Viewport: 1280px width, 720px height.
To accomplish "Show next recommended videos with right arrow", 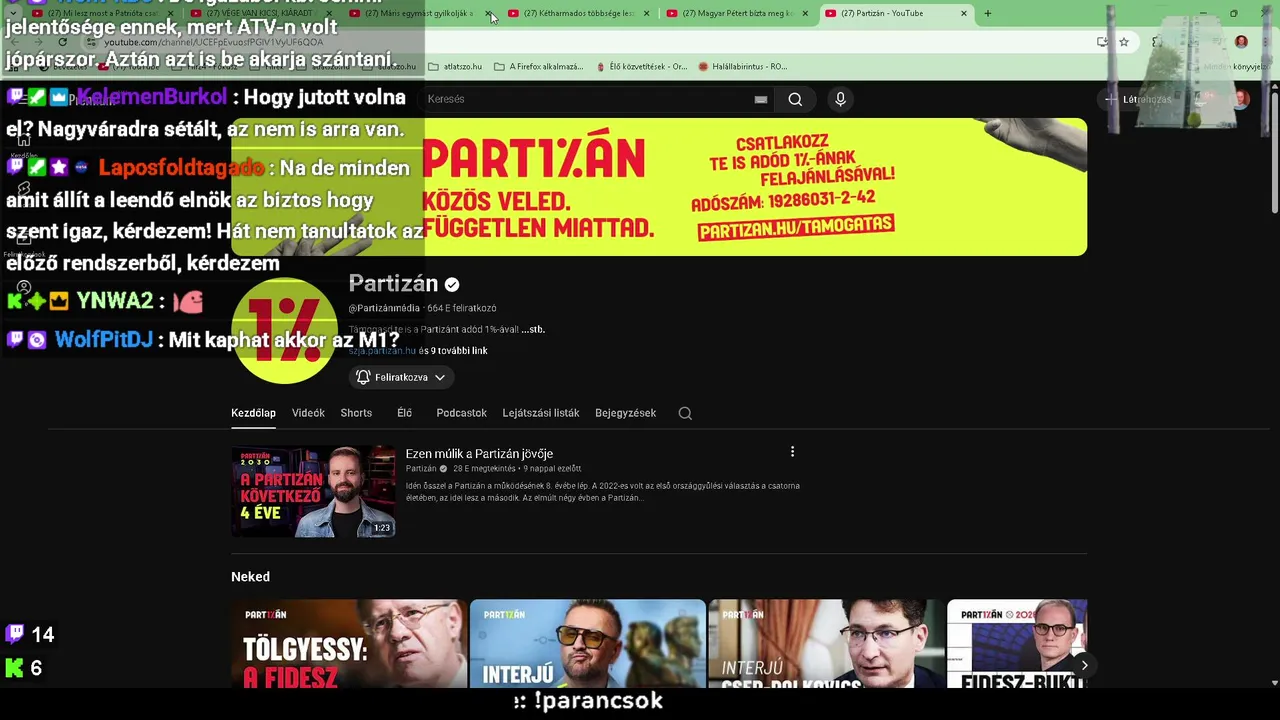I will tap(1084, 665).
